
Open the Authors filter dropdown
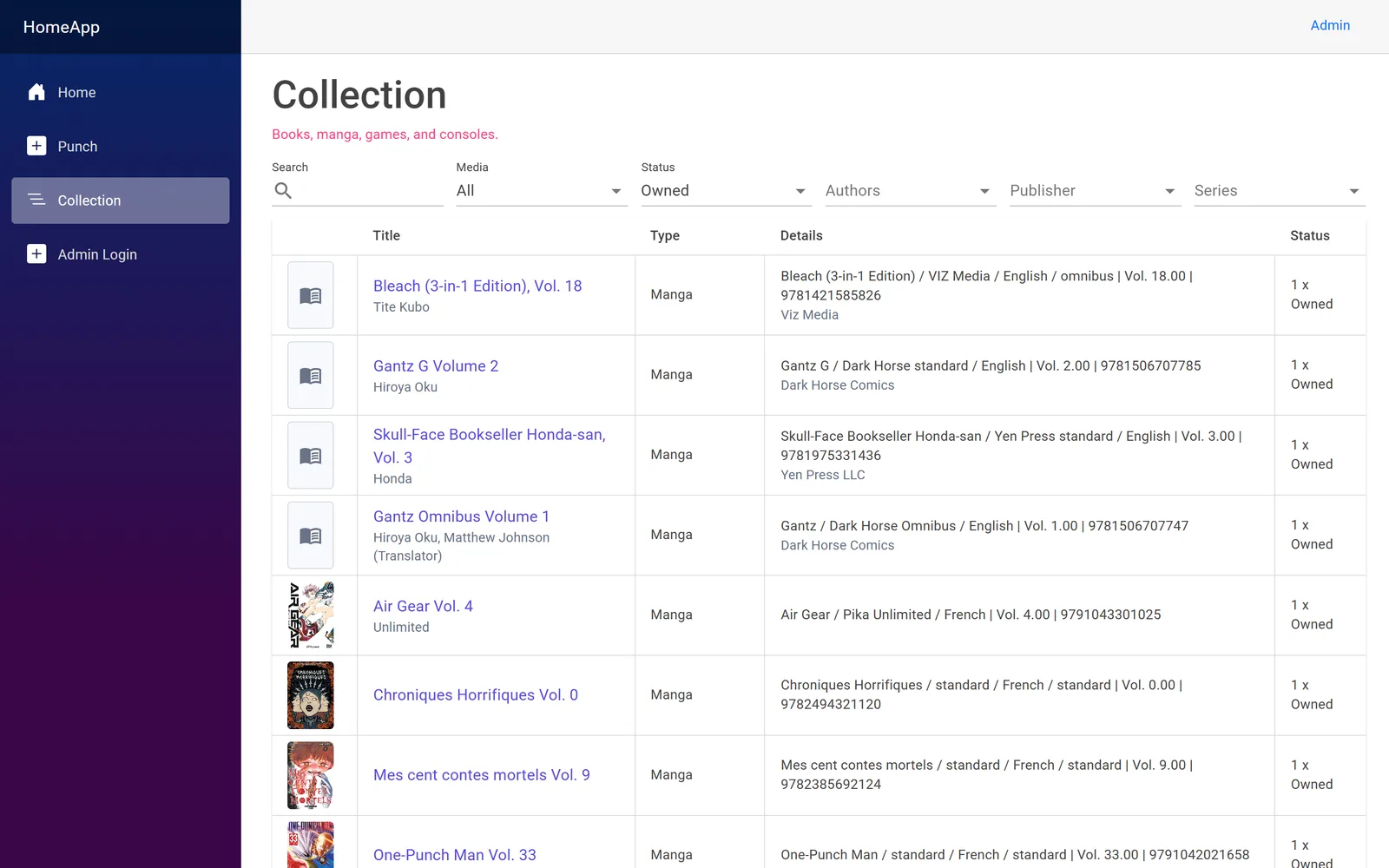pyautogui.click(x=909, y=191)
